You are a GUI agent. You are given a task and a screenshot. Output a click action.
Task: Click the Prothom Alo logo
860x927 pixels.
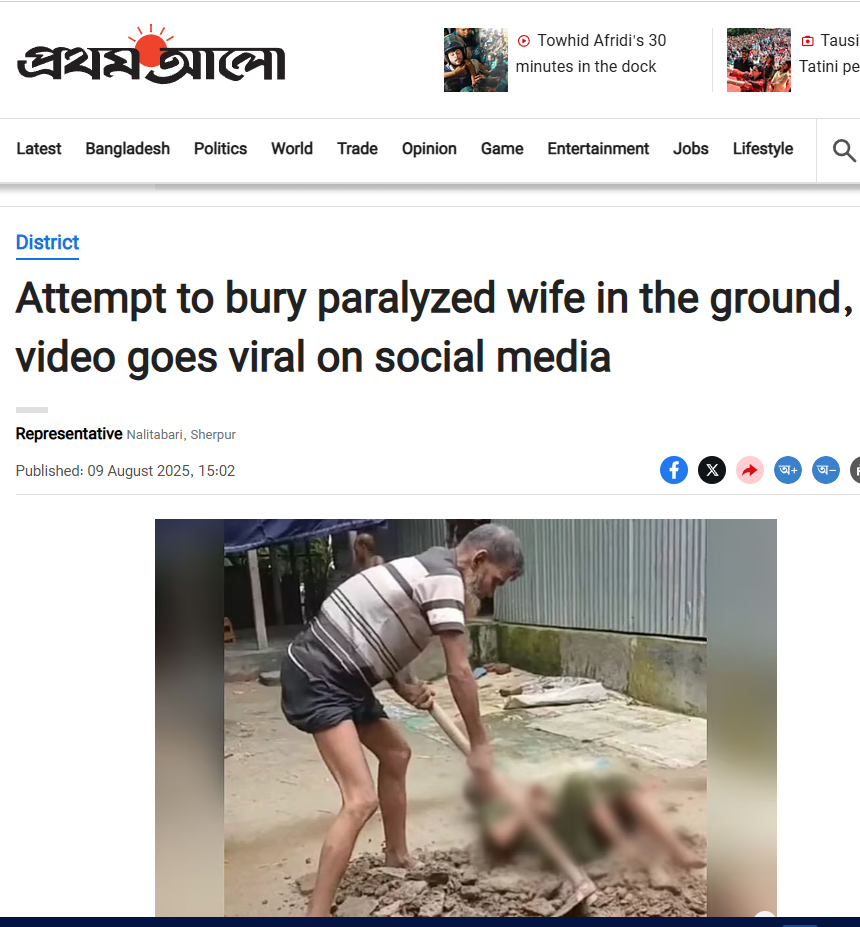point(151,54)
